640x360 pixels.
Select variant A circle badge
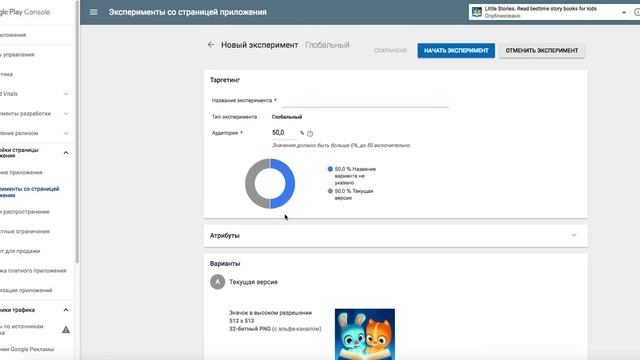click(x=218, y=282)
